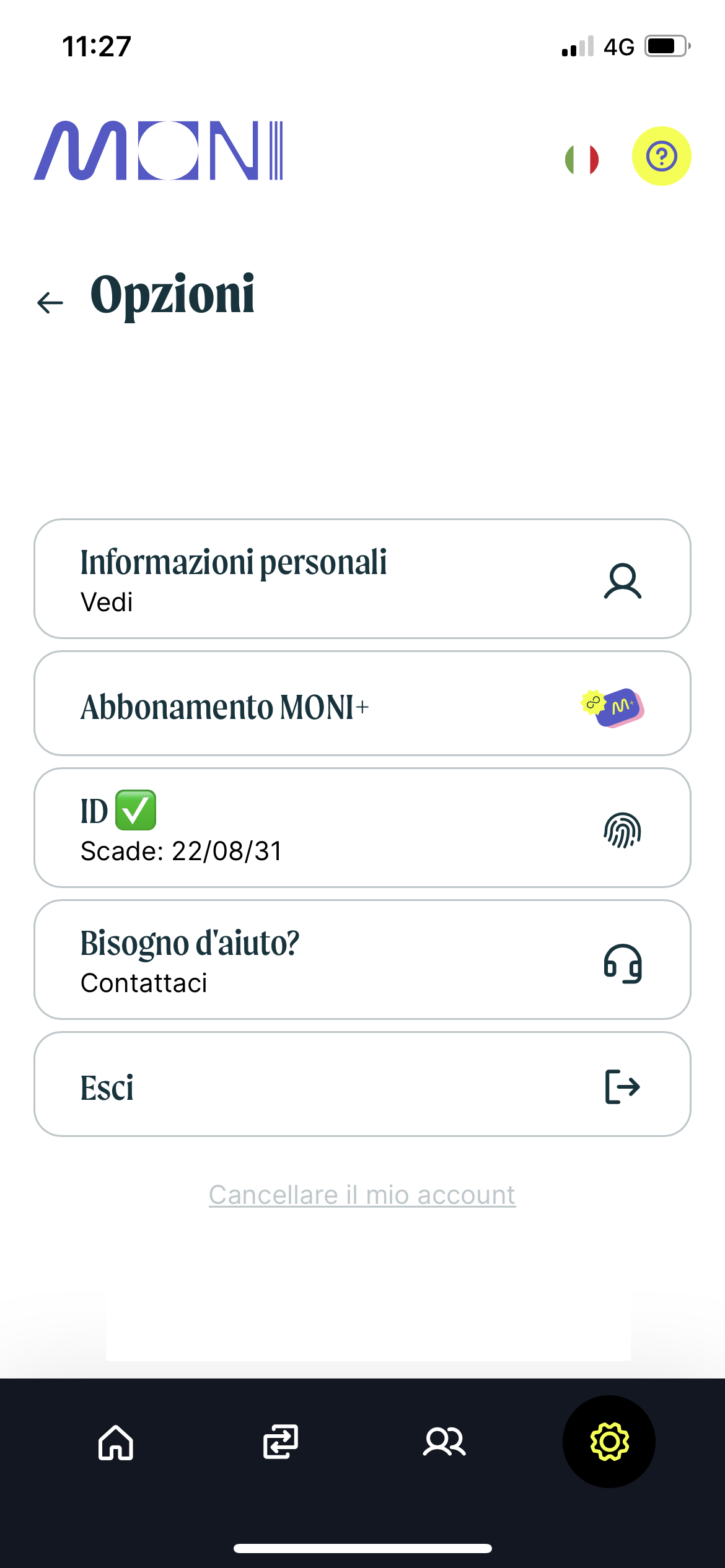Tap the MONI+ subscription badge icon
The height and width of the screenshot is (1568, 725).
coord(613,707)
